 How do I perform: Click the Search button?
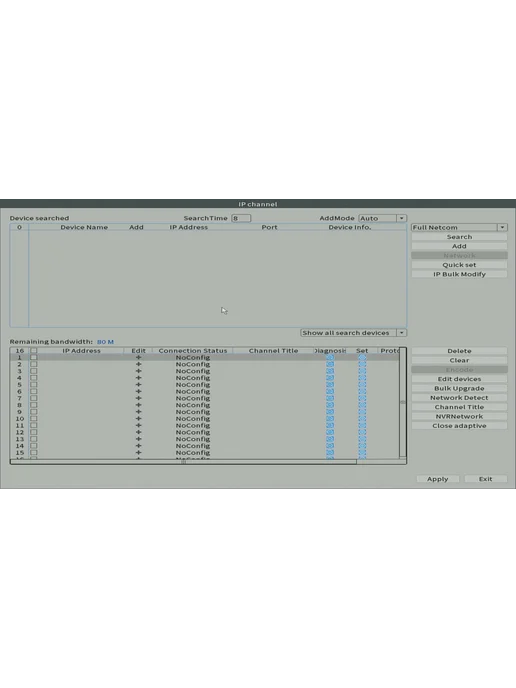(x=459, y=237)
